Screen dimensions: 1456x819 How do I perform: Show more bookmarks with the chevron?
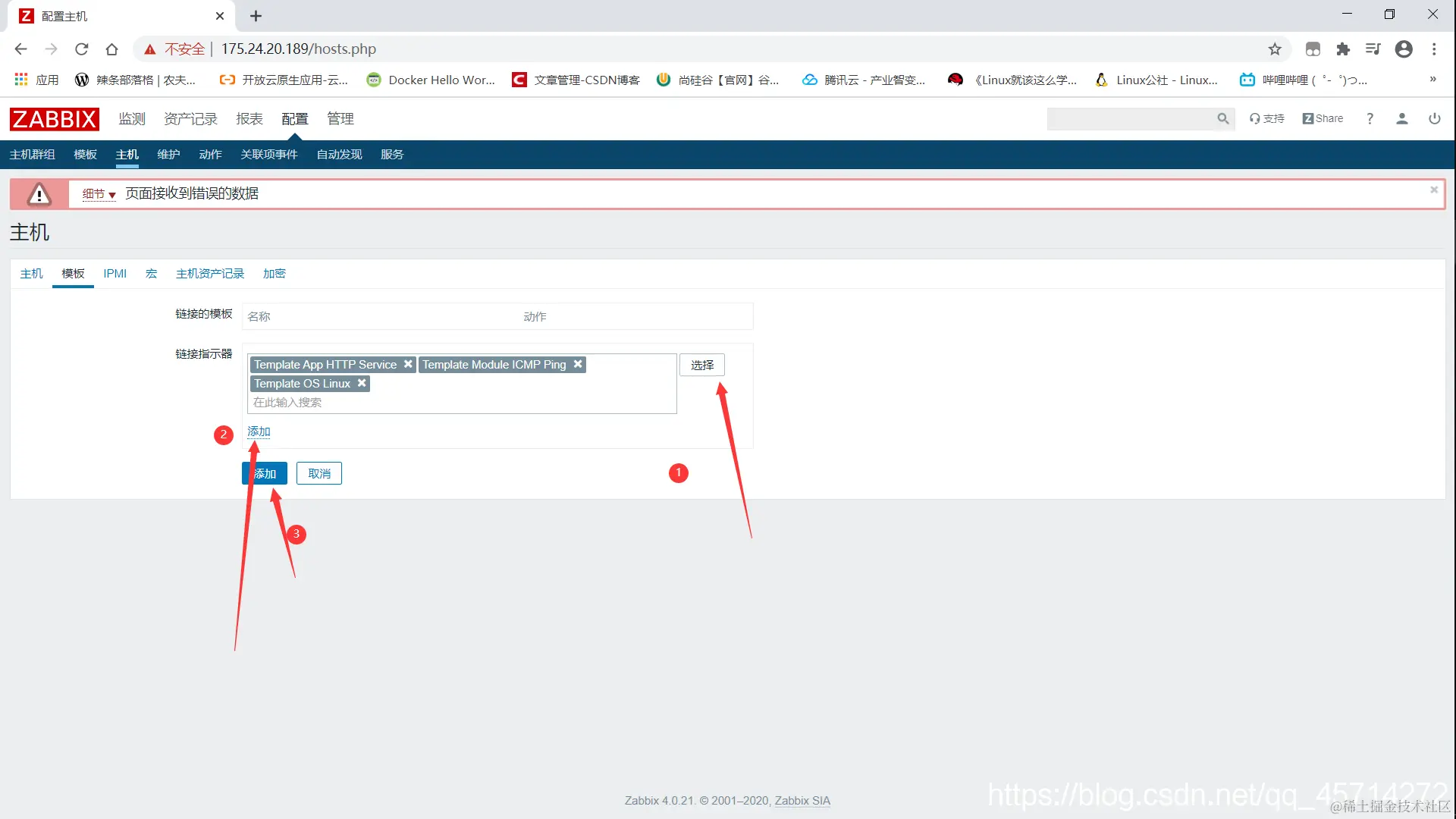(1432, 79)
